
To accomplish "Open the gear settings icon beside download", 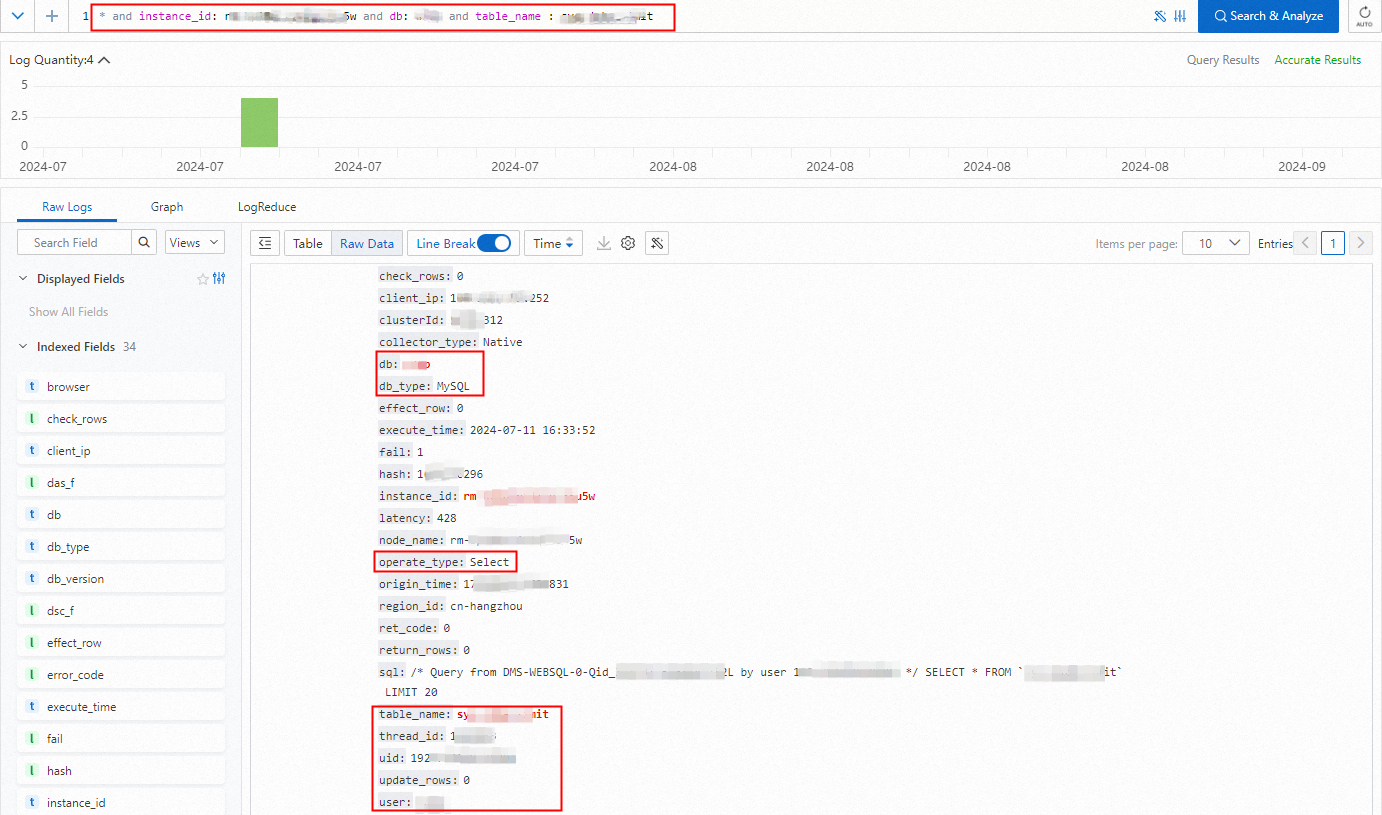I will tap(628, 243).
